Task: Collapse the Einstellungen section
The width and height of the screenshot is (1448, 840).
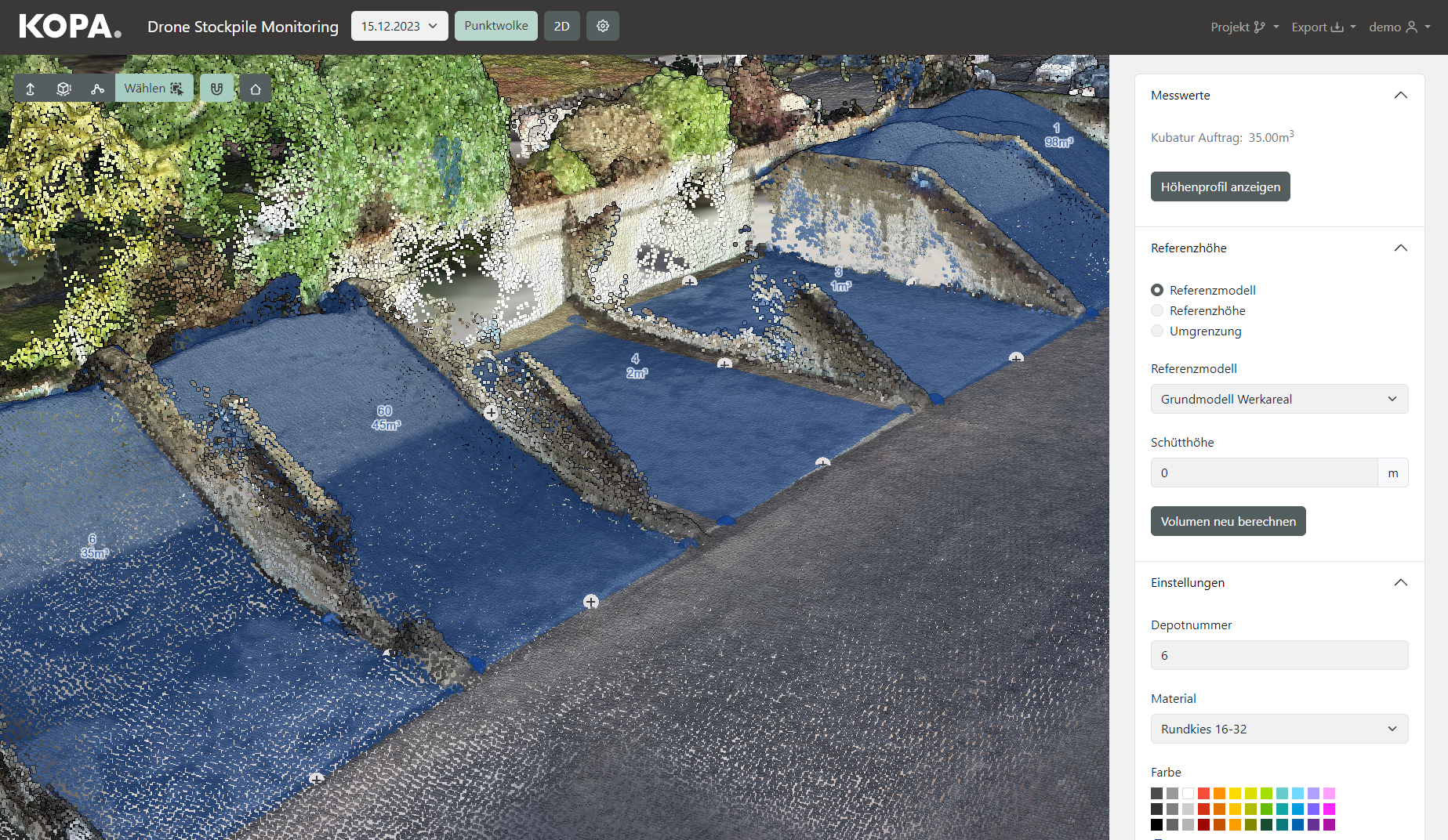Action: tap(1401, 583)
